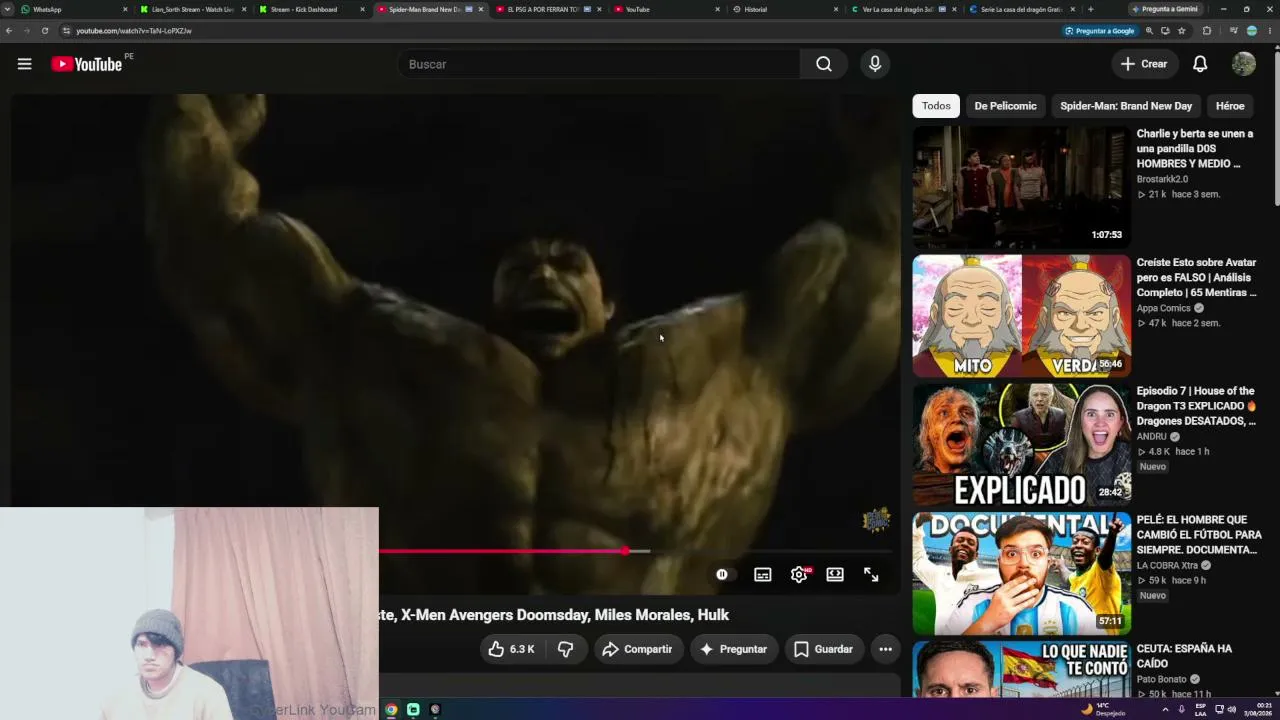Open the Charlie y berta video thumbnail
This screenshot has width=1280, height=720.
(x=1021, y=187)
